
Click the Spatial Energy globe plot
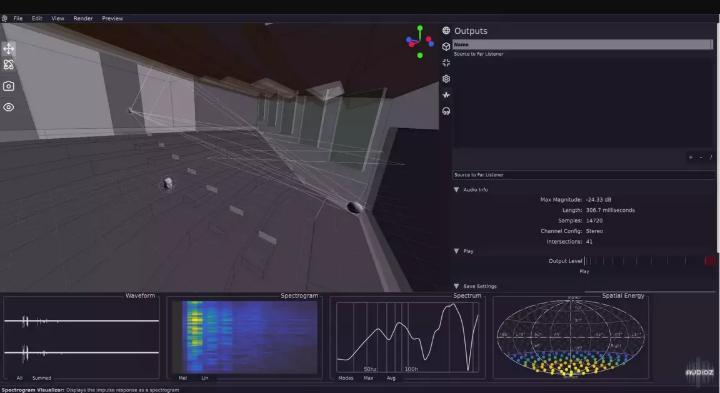click(571, 338)
